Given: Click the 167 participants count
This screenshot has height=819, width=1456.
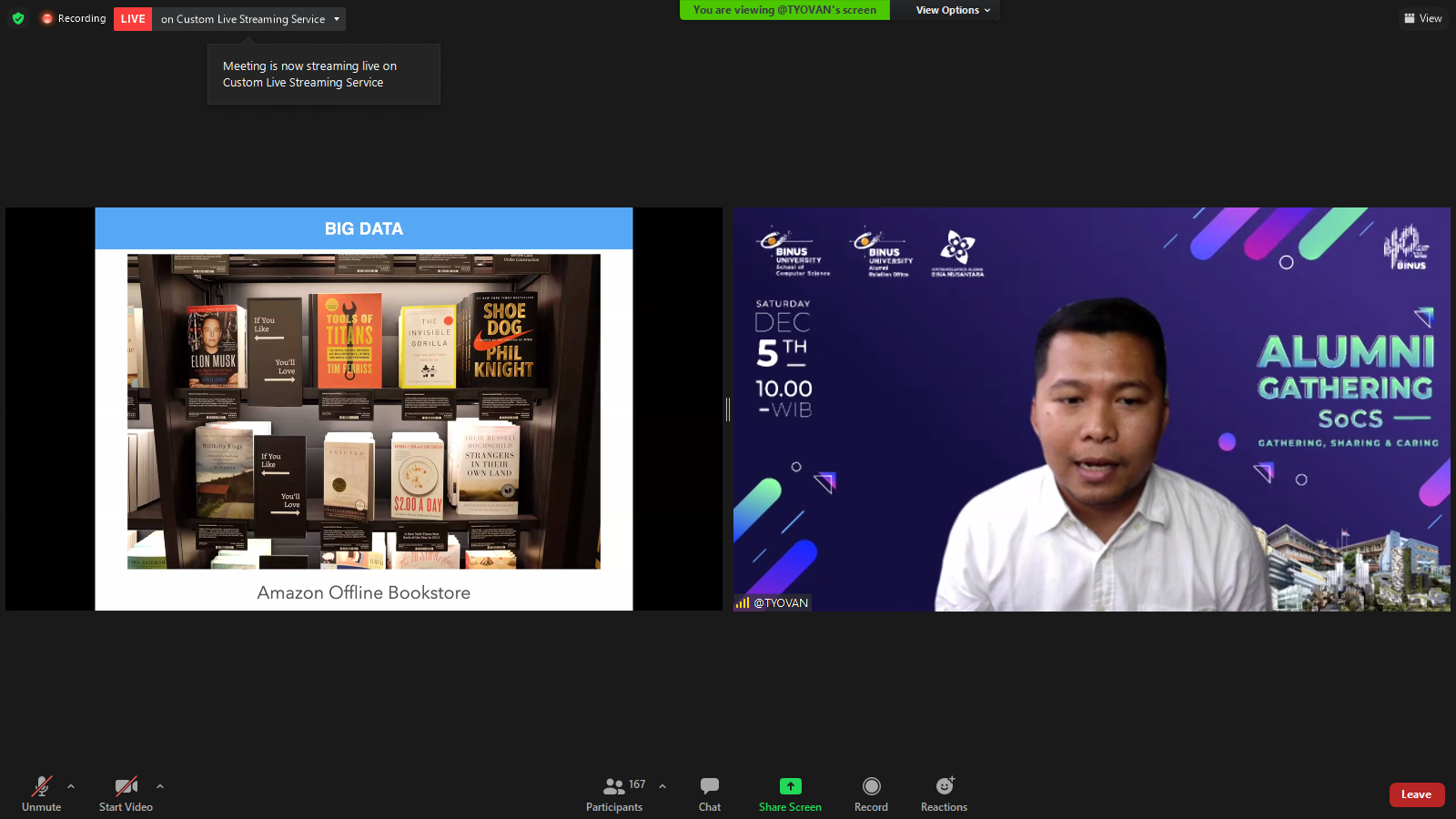Looking at the screenshot, I should [637, 784].
